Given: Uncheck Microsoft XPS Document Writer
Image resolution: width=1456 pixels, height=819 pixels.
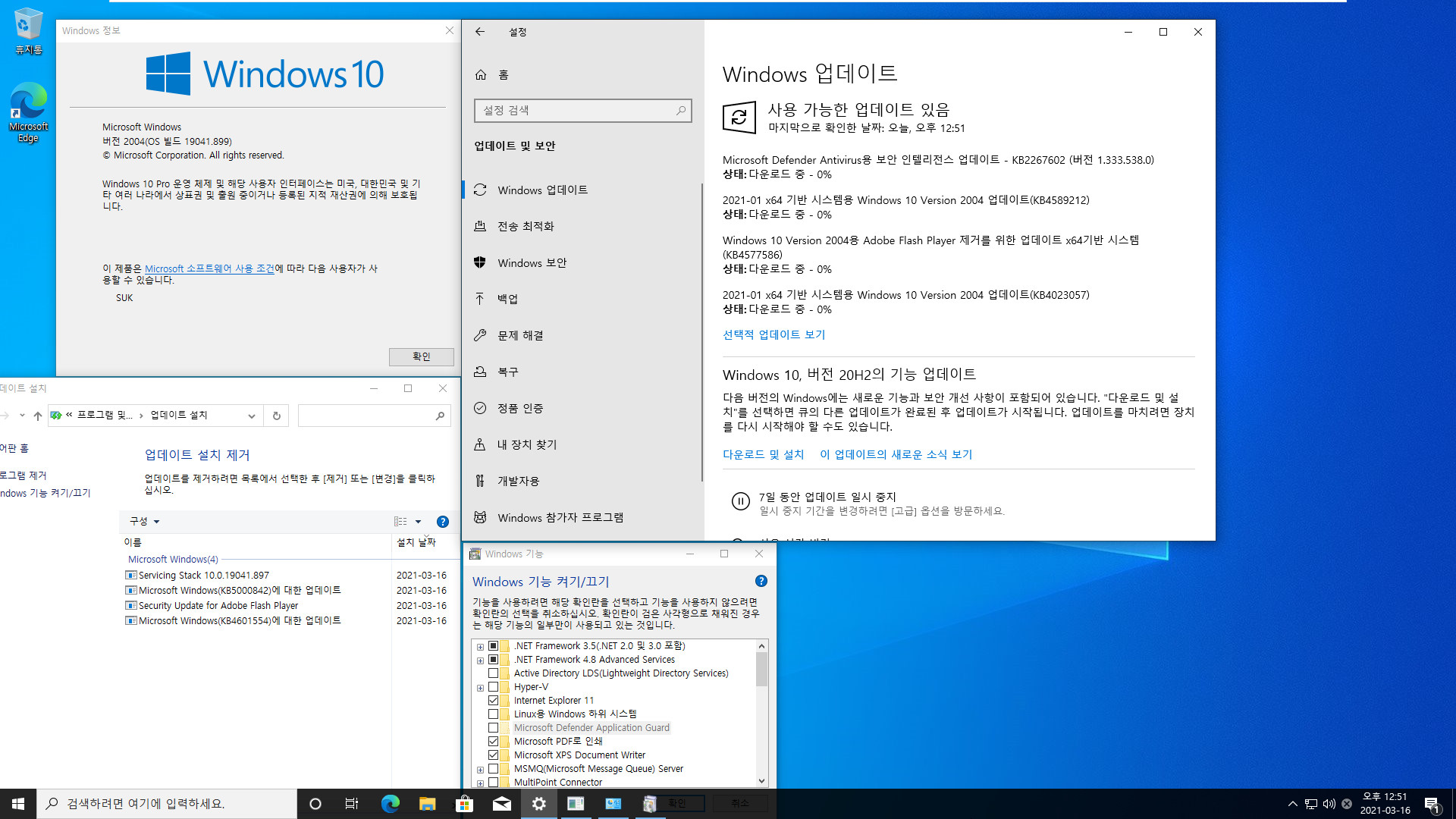Looking at the screenshot, I should [494, 755].
